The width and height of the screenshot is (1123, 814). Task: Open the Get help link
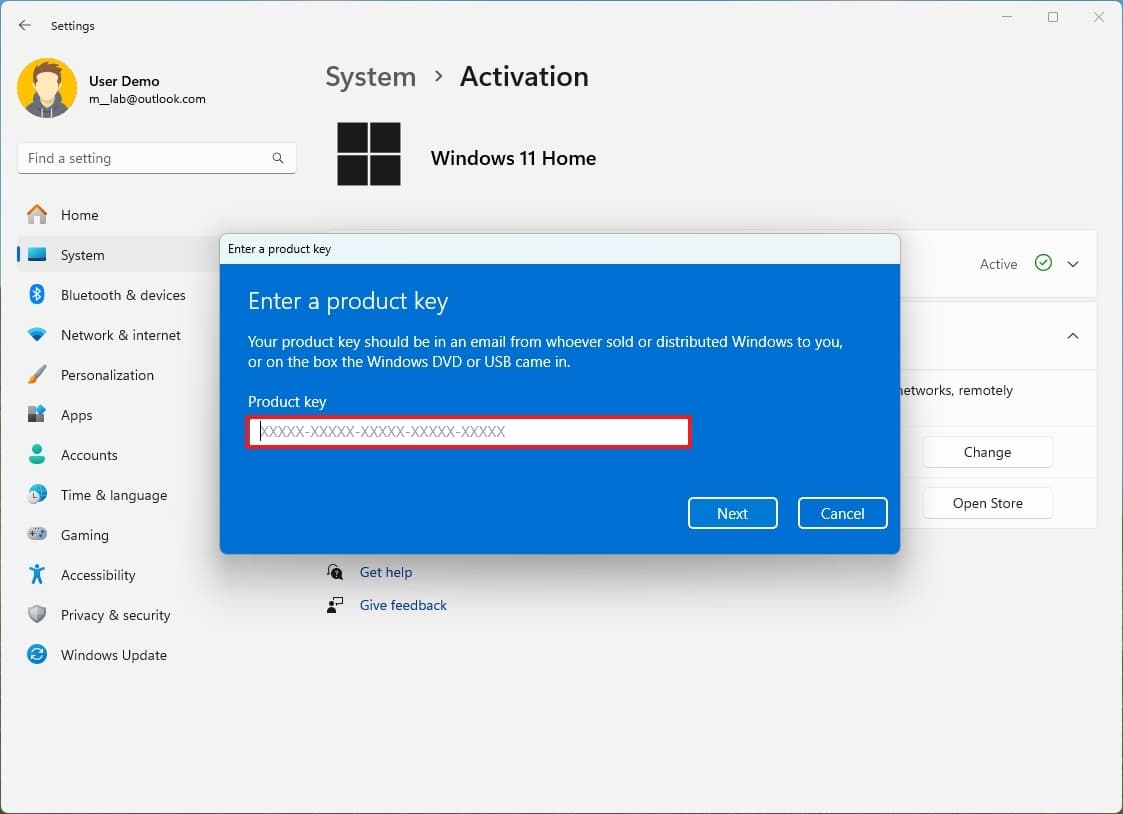(x=385, y=572)
